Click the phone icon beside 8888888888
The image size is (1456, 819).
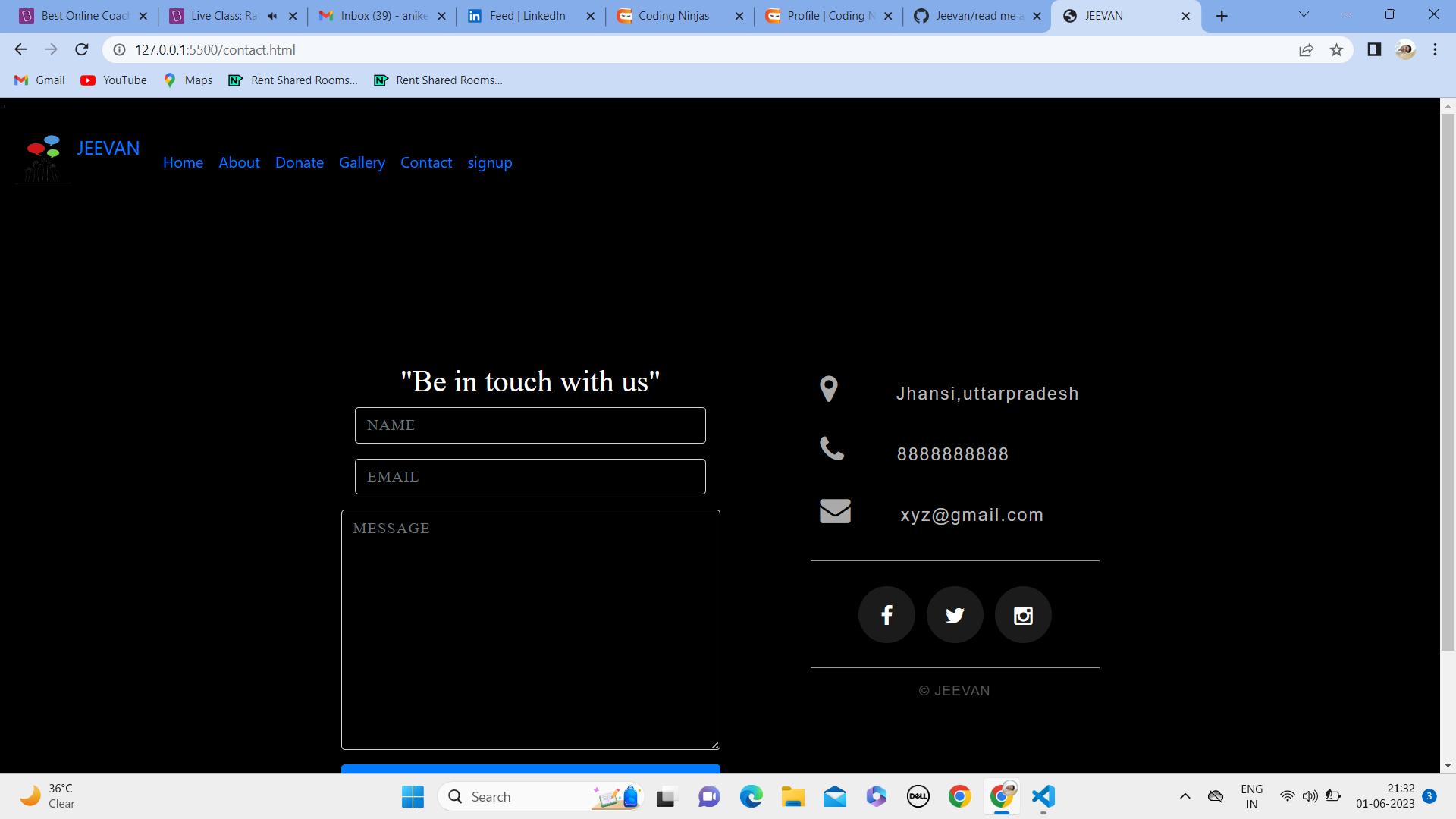pyautogui.click(x=832, y=448)
